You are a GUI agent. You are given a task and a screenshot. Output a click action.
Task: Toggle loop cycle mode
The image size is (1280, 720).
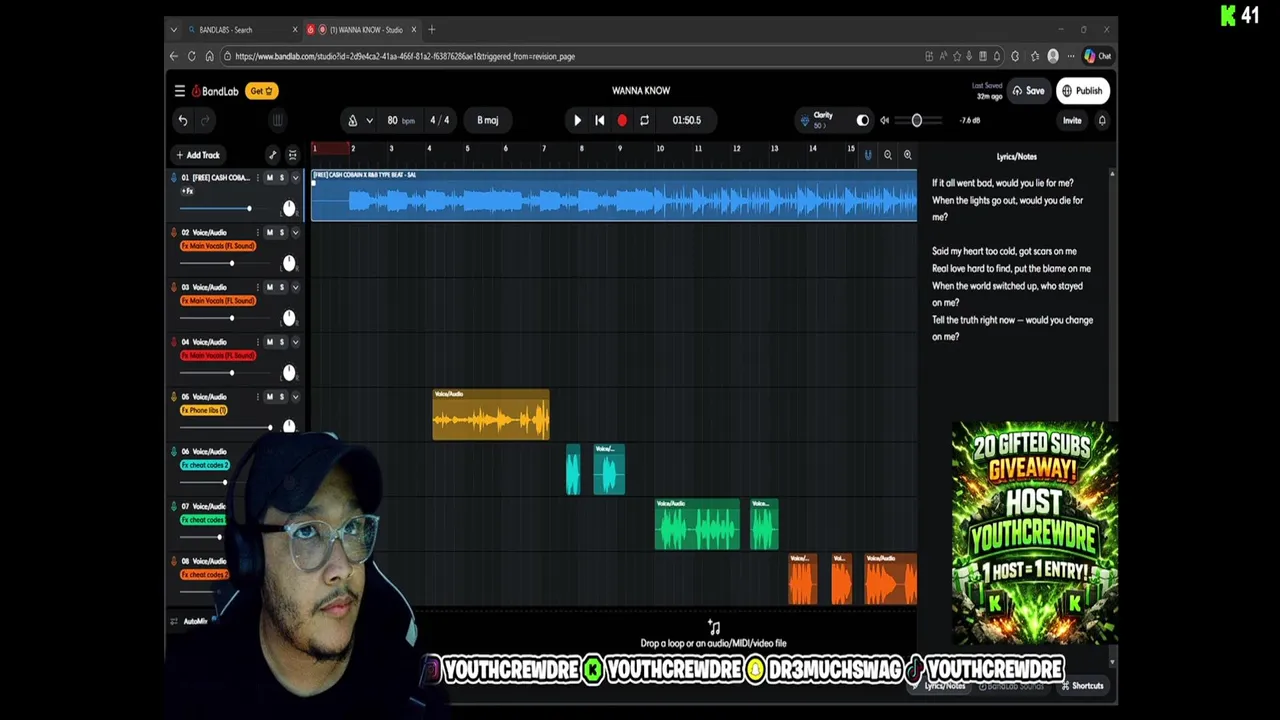pyautogui.click(x=644, y=120)
